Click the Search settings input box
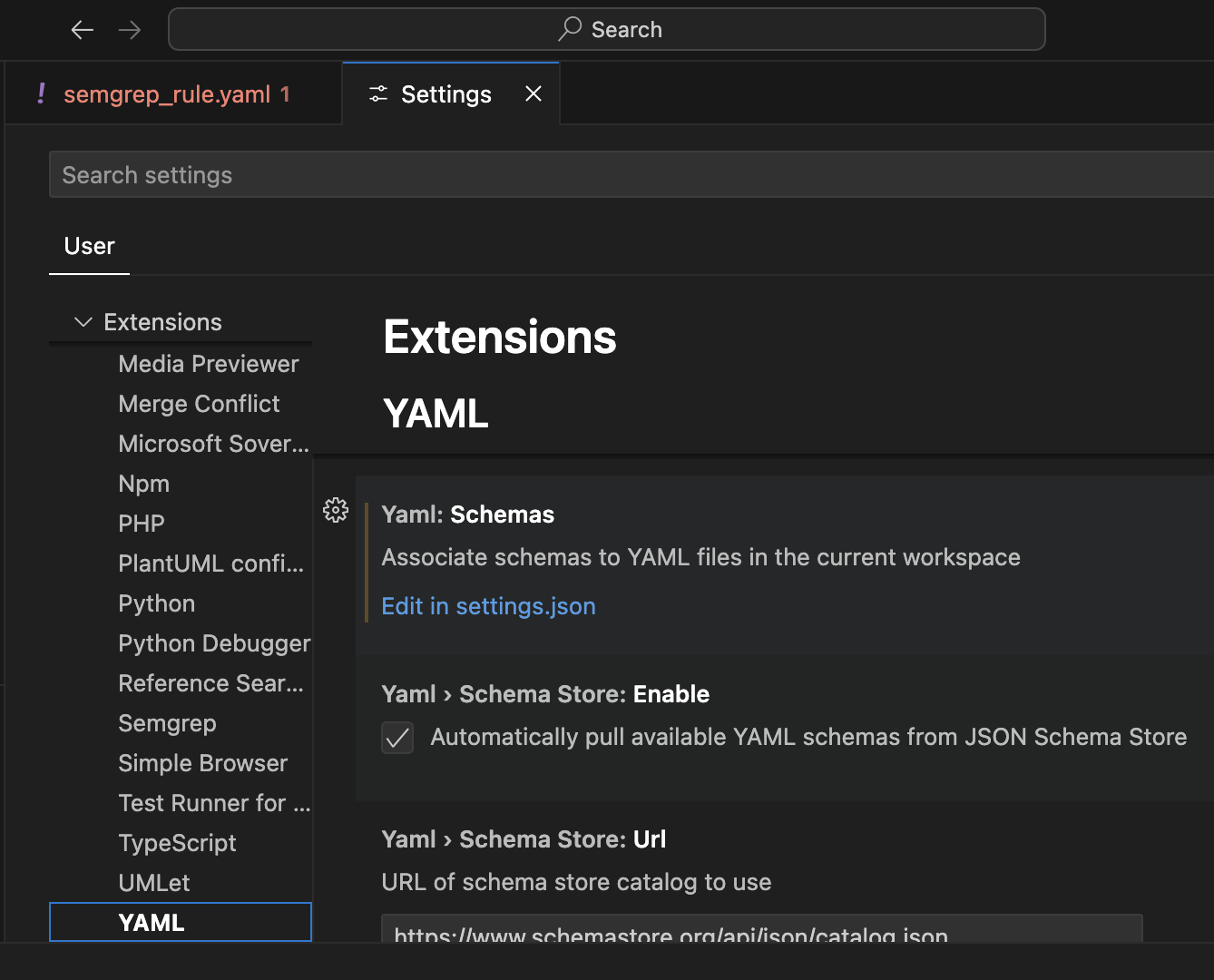The image size is (1214, 980). coord(363,174)
